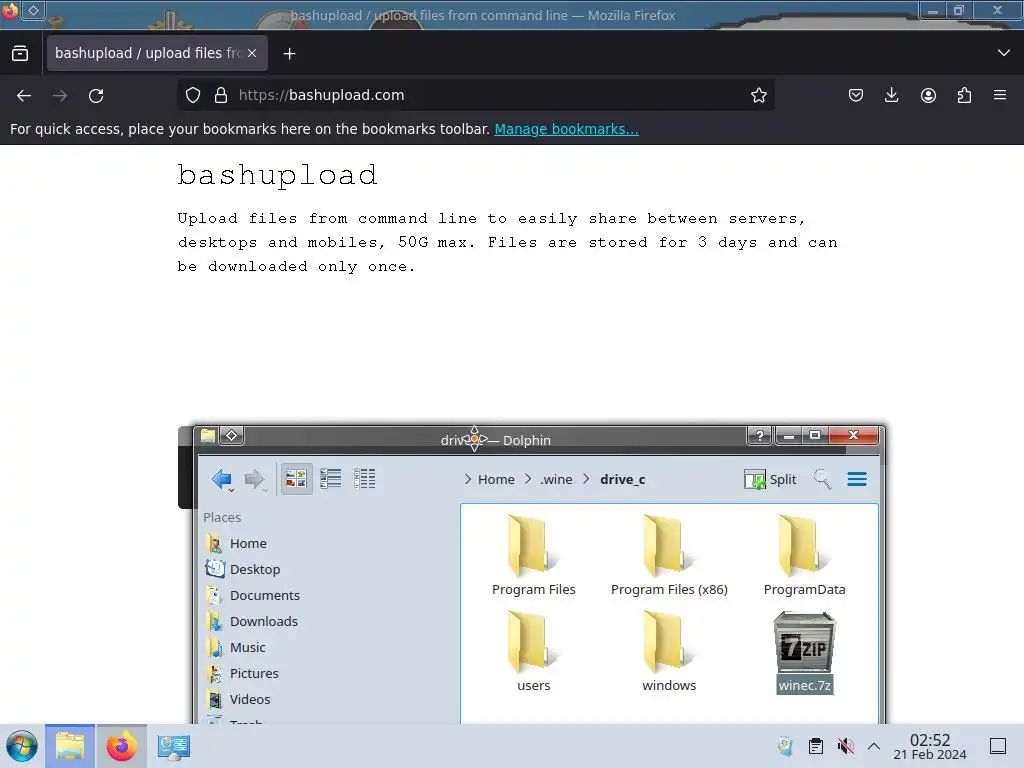This screenshot has height=768, width=1024.
Task: Open the system settings taskbar icon
Action: point(174,746)
